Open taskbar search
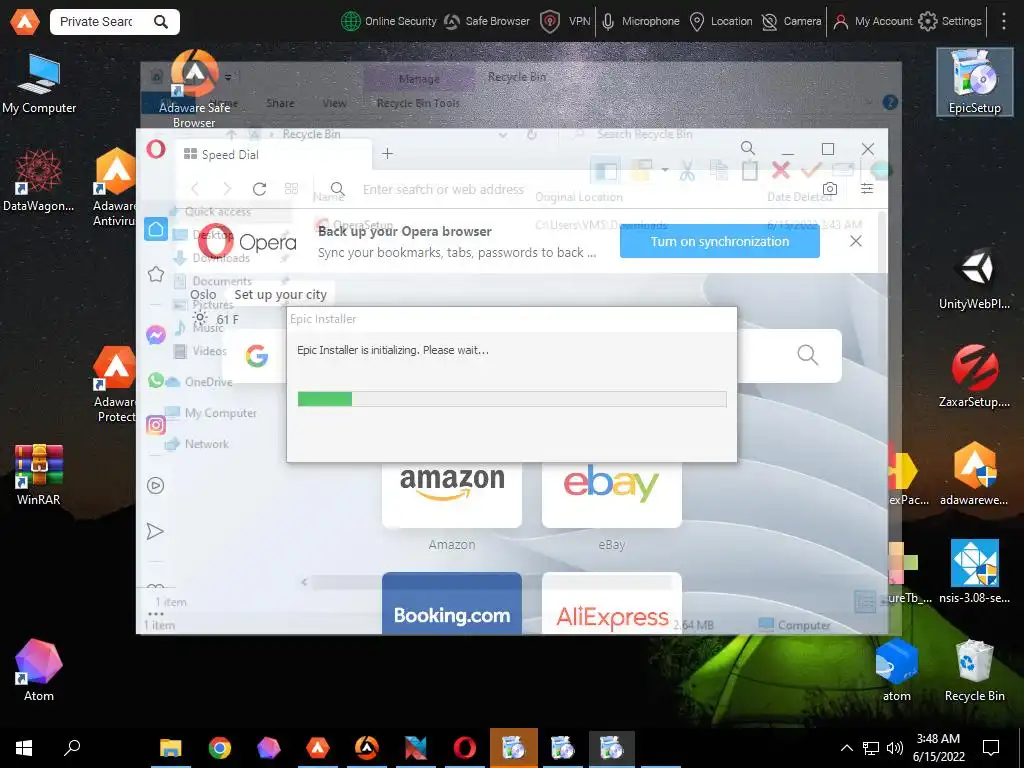The width and height of the screenshot is (1024, 768). coord(72,748)
